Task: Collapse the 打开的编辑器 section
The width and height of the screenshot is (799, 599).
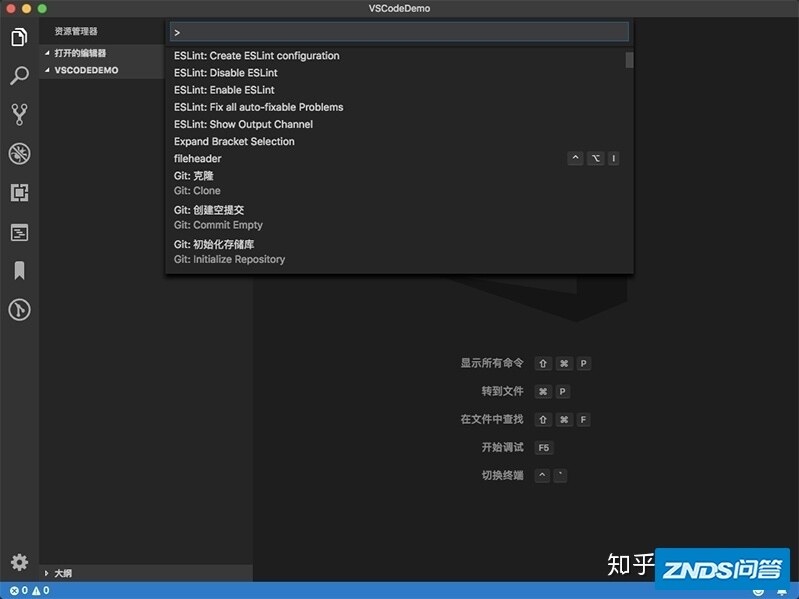Action: [x=101, y=53]
